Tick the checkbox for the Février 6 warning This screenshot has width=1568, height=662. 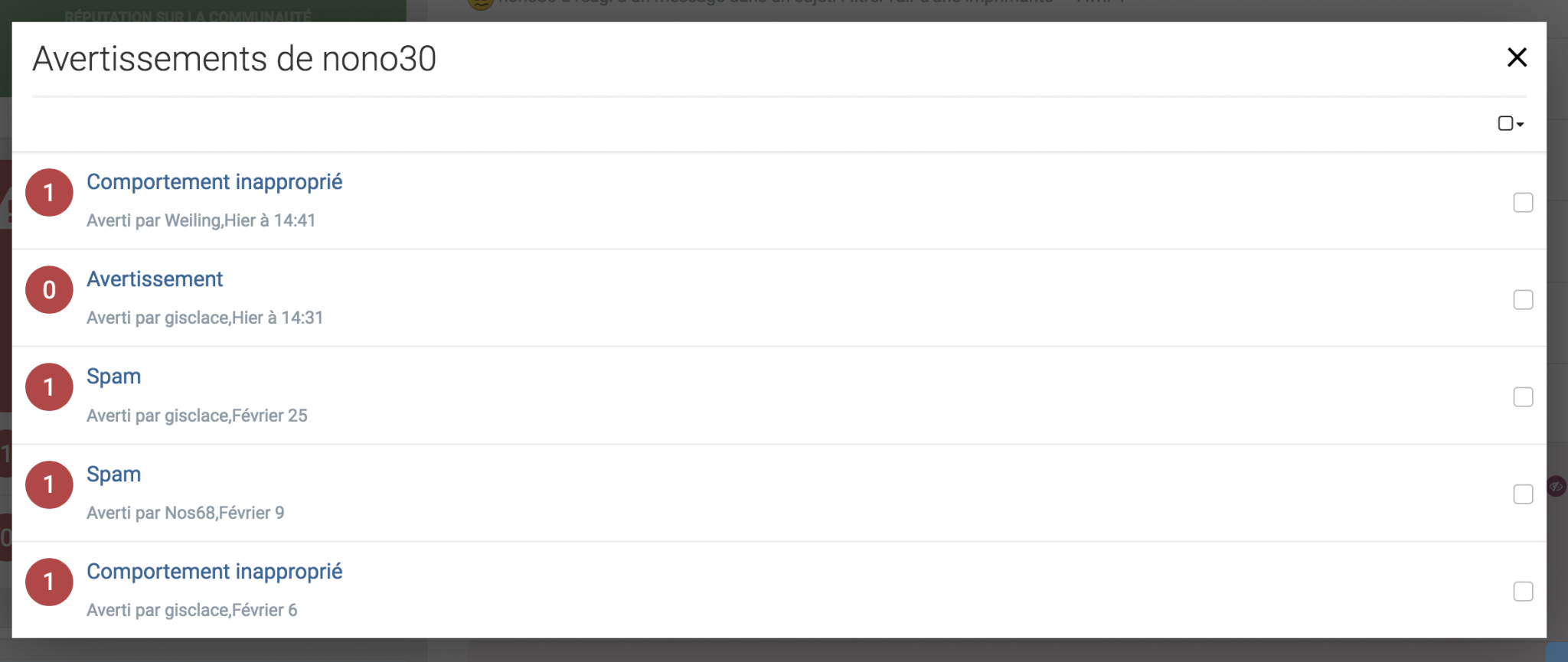tap(1523, 592)
